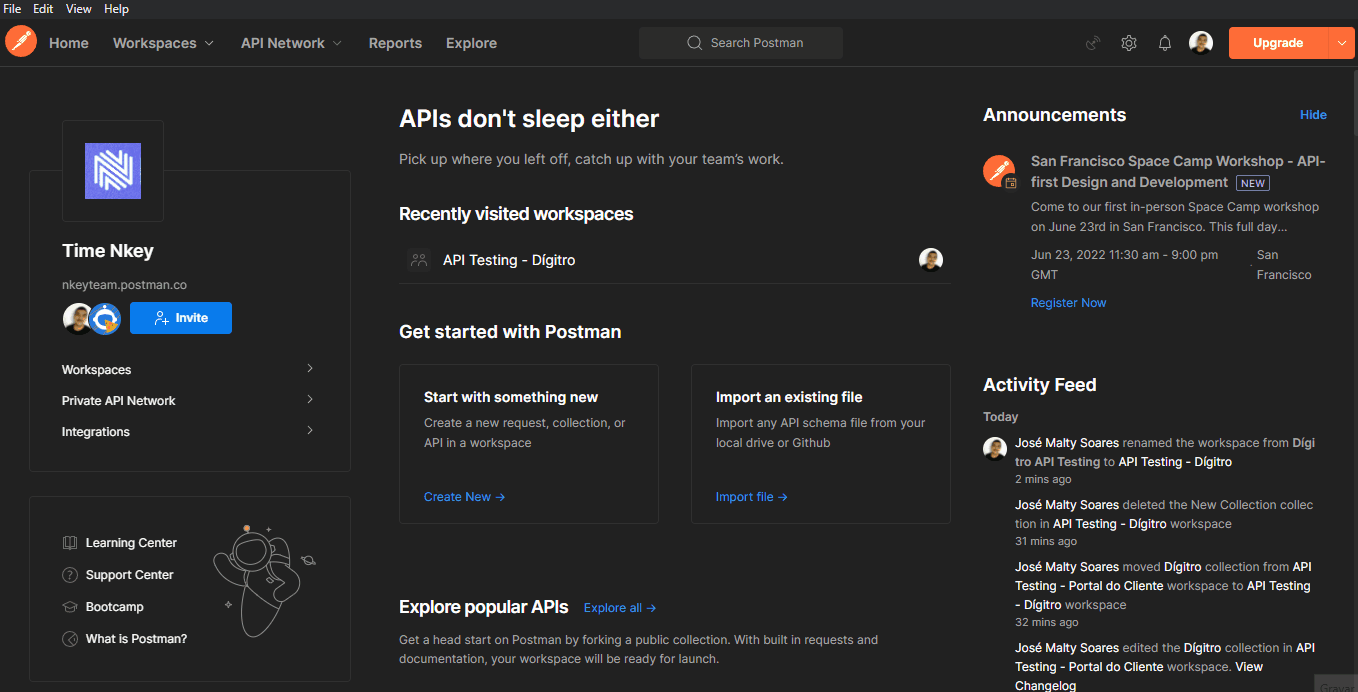Open the API Testing - Dígitro workspace
Screen dimensions: 1358x692
pos(509,260)
